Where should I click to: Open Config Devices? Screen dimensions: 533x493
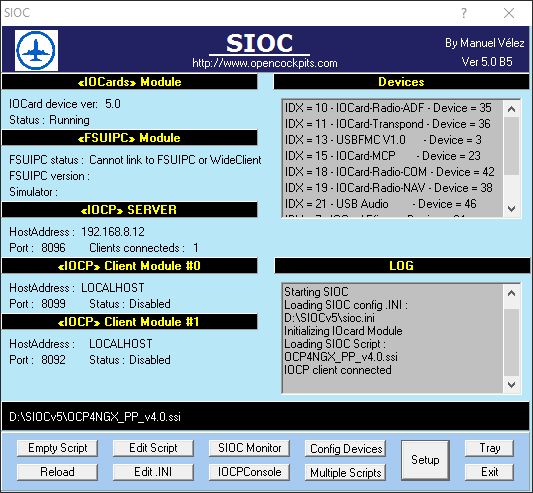[346, 449]
